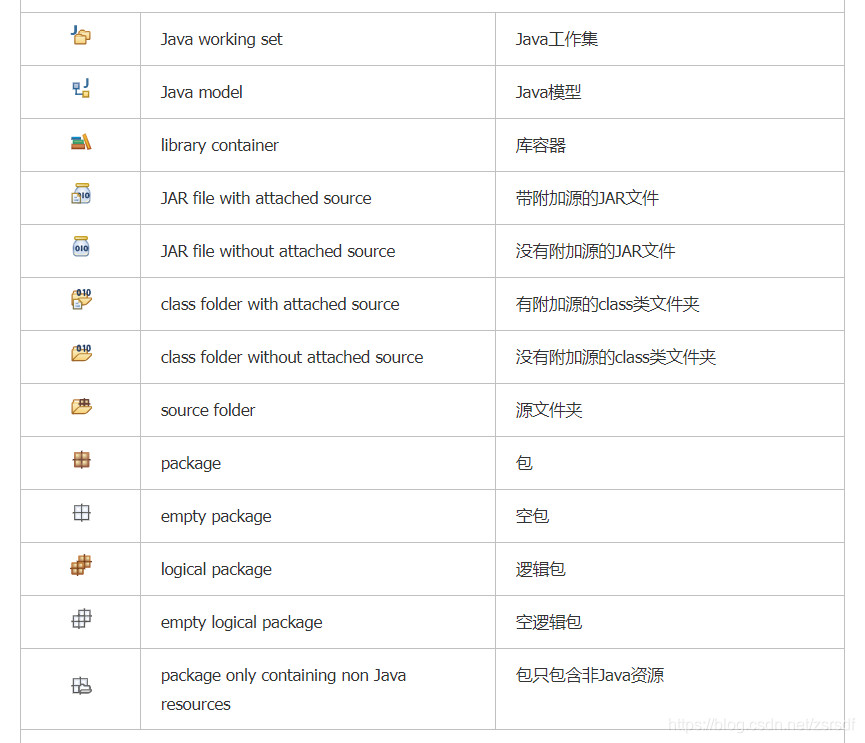The image size is (865, 743).
Task: Click the cell '没有附加源的class类文件夹'
Action: click(670, 357)
